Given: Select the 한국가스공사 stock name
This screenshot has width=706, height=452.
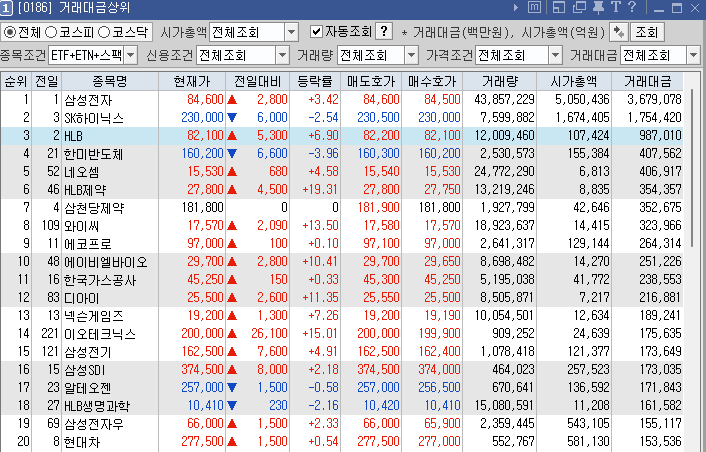Looking at the screenshot, I should (100, 280).
